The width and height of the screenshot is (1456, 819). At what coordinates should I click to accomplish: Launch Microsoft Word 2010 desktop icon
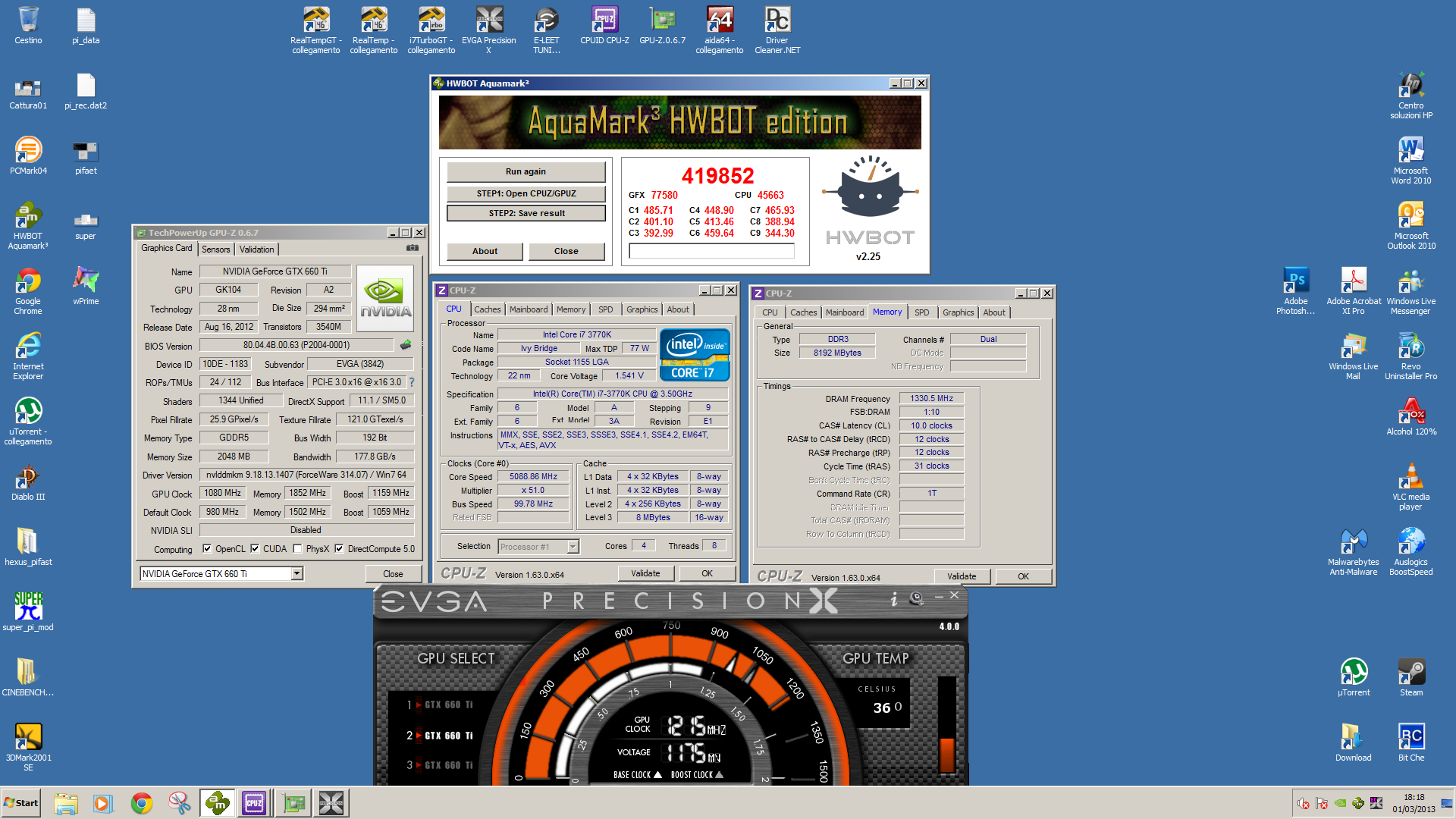click(x=1411, y=160)
